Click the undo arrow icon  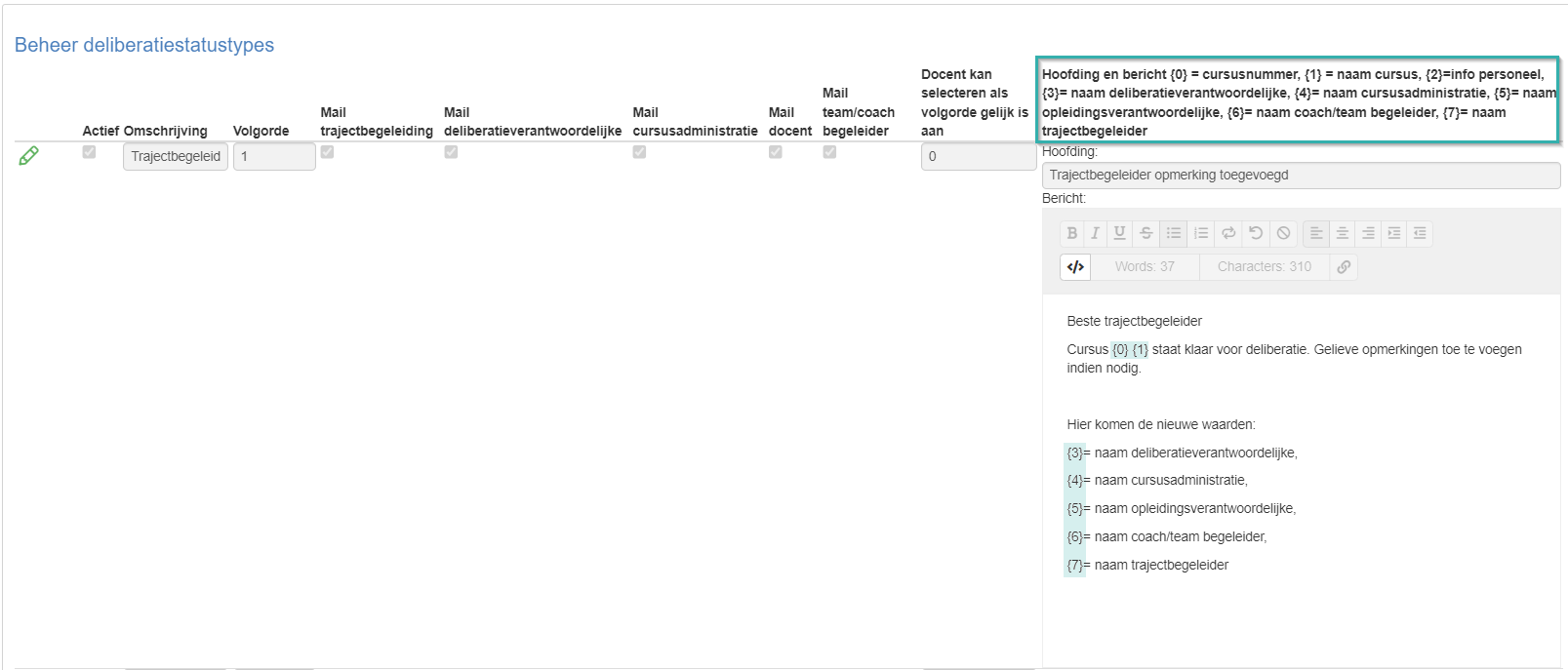1256,233
